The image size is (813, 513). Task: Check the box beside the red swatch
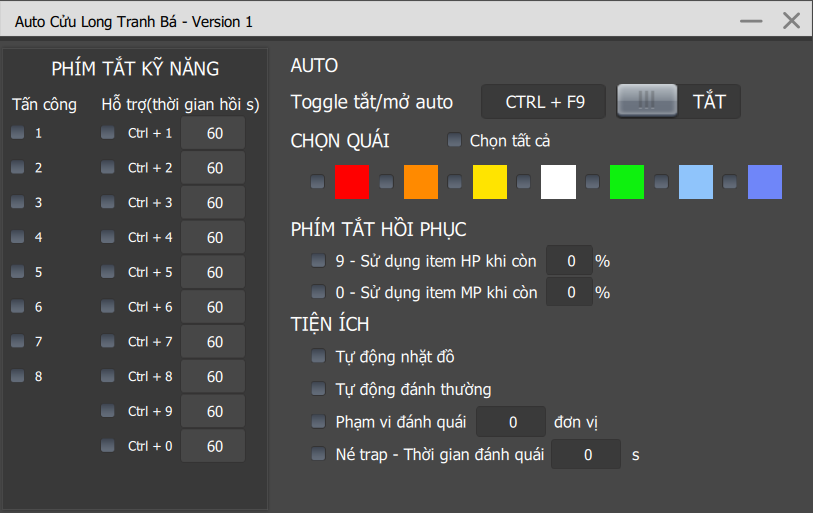(317, 182)
